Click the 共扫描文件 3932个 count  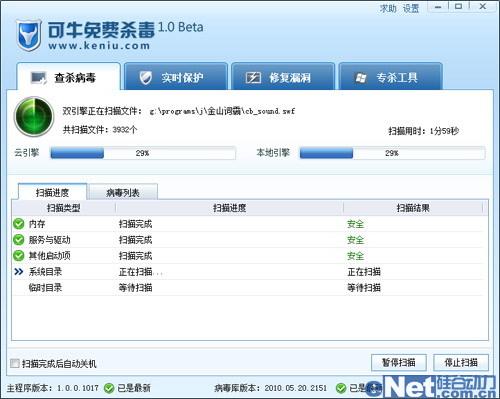pos(100,130)
